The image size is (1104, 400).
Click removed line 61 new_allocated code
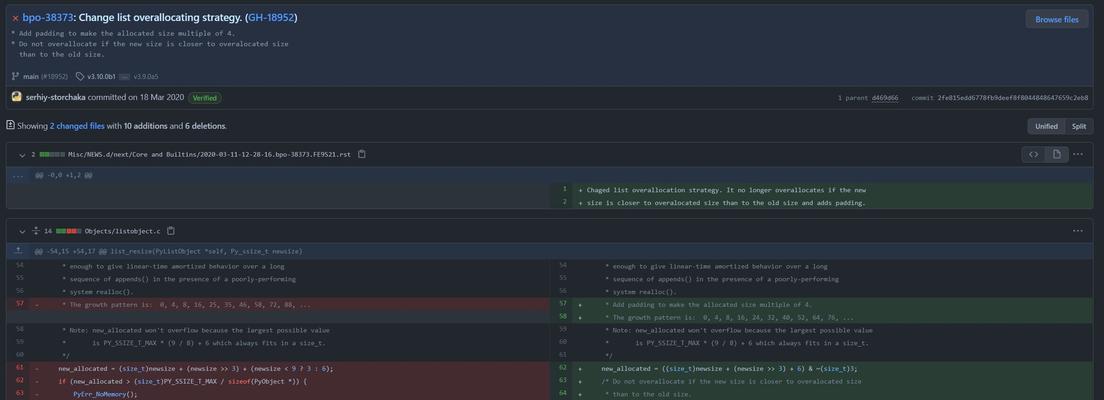196,368
